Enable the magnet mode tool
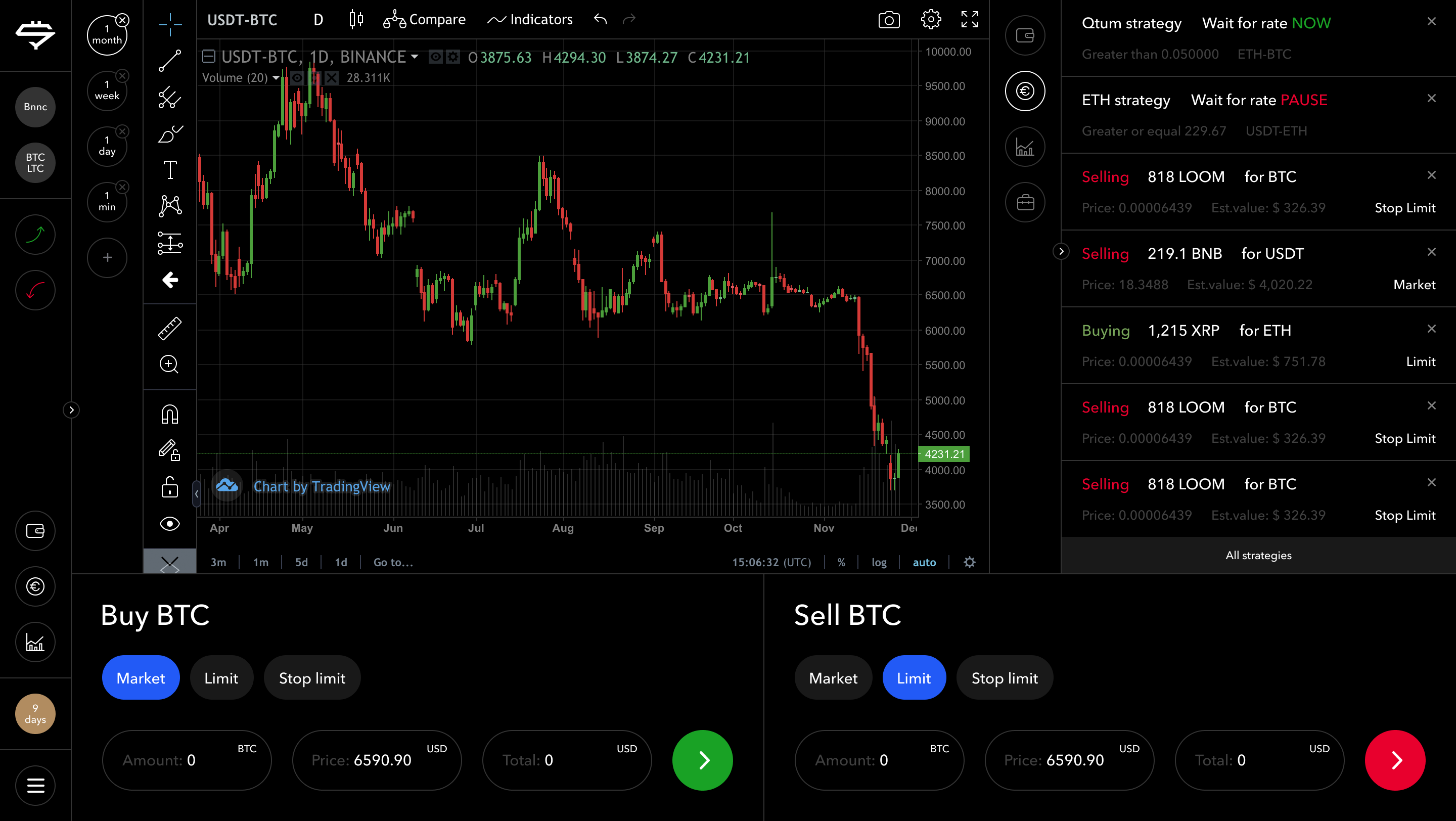Viewport: 1456px width, 821px height. click(169, 414)
